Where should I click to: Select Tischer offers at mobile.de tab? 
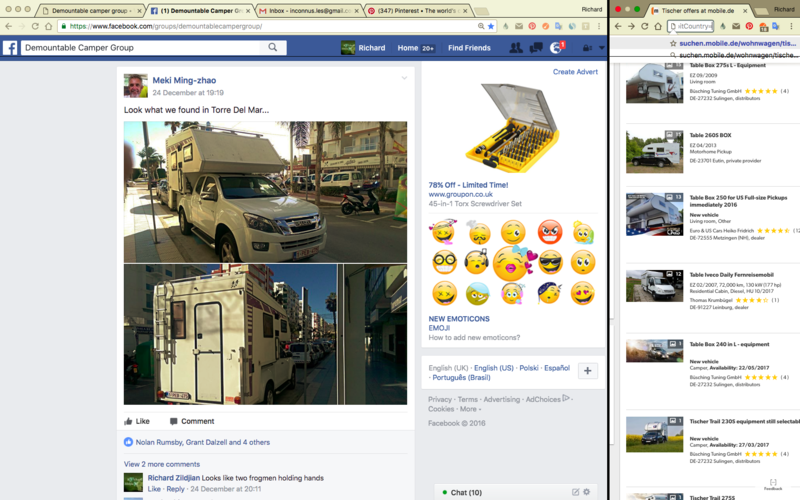697,10
